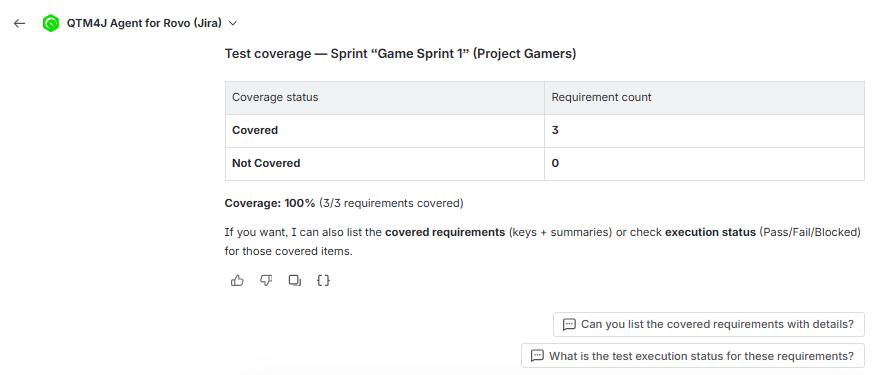Click the Test coverage sprint heading
The image size is (891, 375).
tap(401, 54)
